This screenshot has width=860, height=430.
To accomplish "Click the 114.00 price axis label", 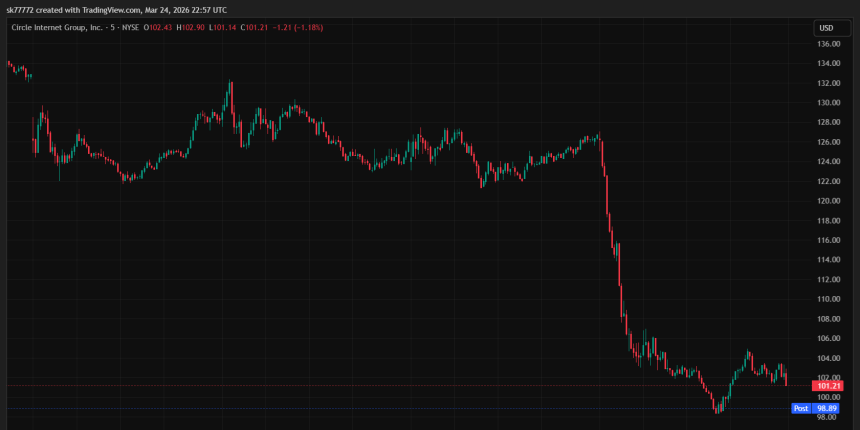I will pyautogui.click(x=828, y=260).
